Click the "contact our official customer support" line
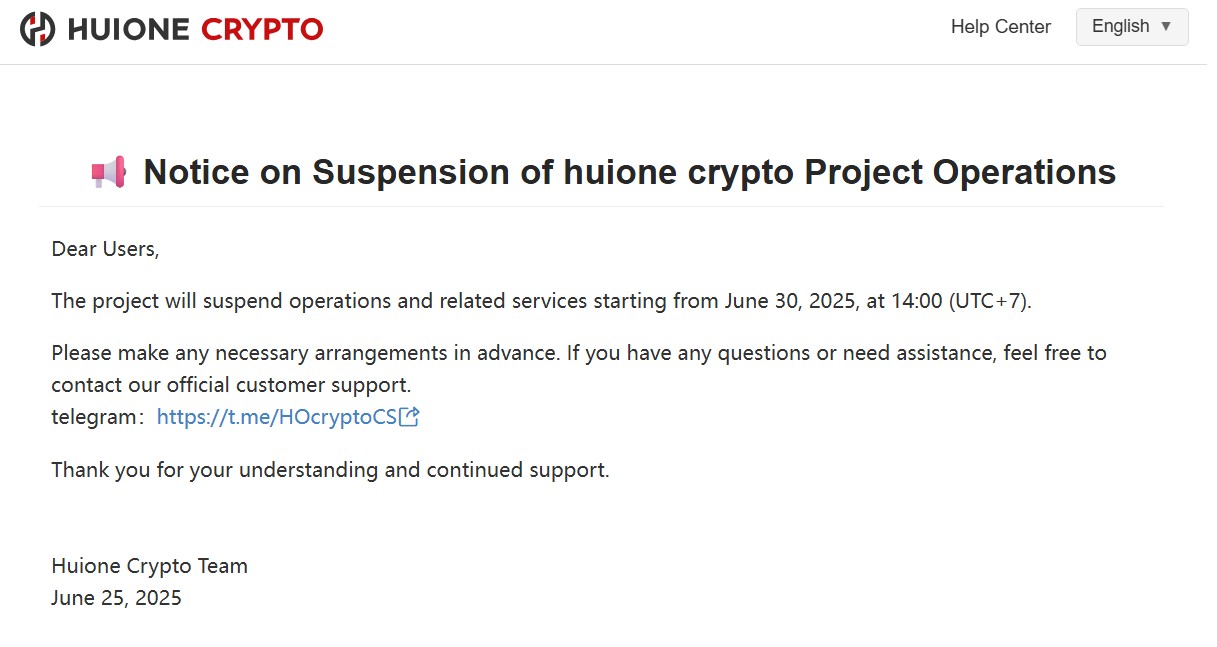 pos(231,385)
